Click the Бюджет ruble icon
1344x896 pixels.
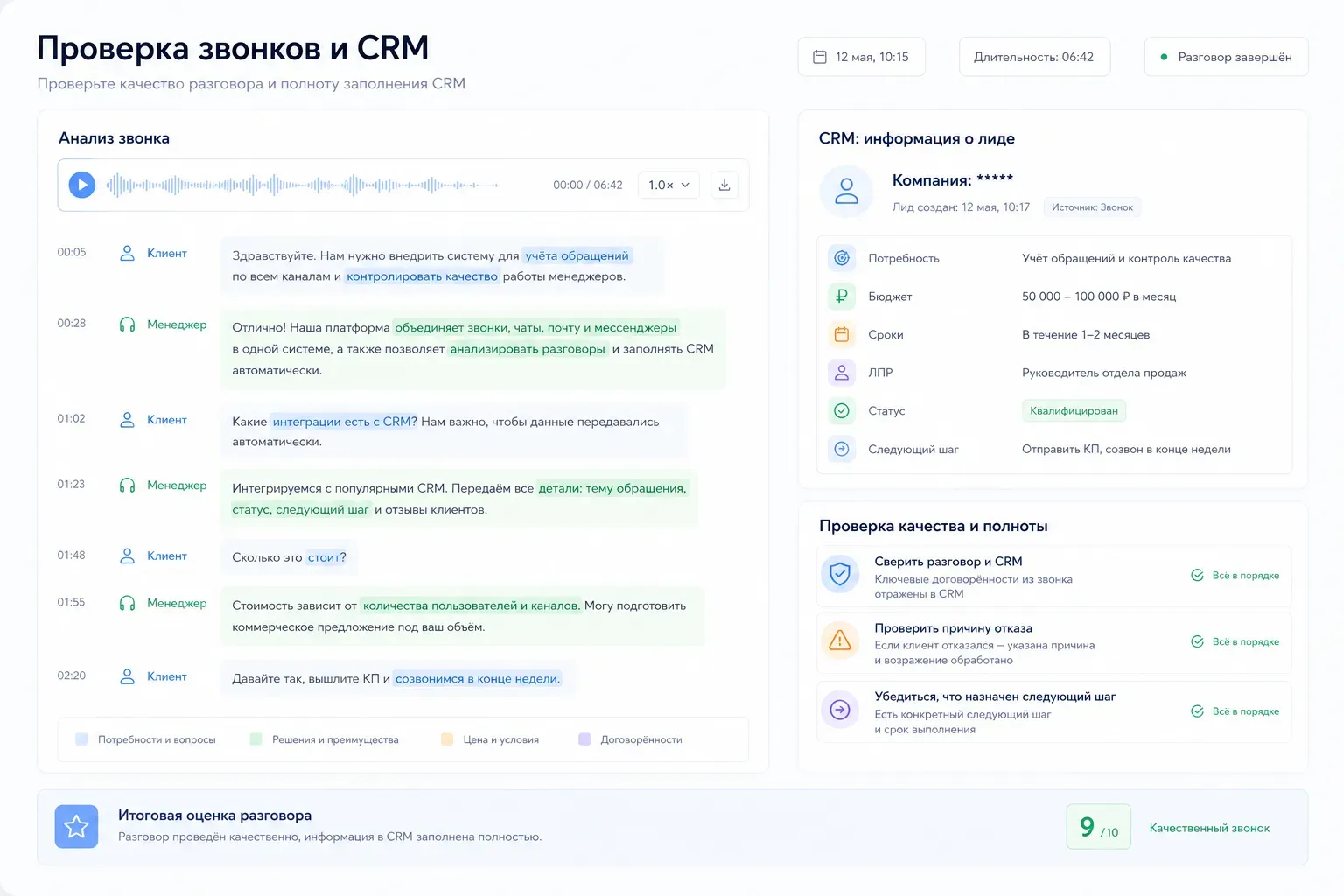pyautogui.click(x=842, y=297)
